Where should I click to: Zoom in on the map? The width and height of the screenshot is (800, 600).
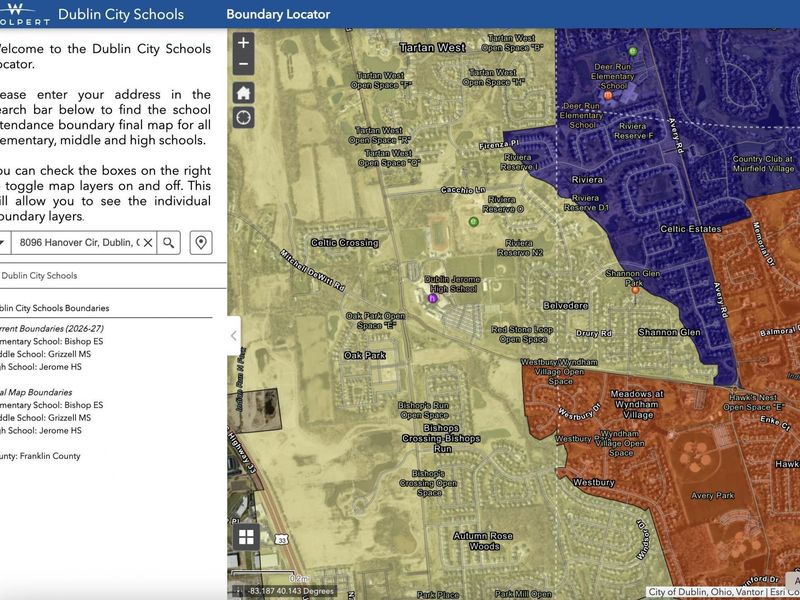(x=243, y=42)
